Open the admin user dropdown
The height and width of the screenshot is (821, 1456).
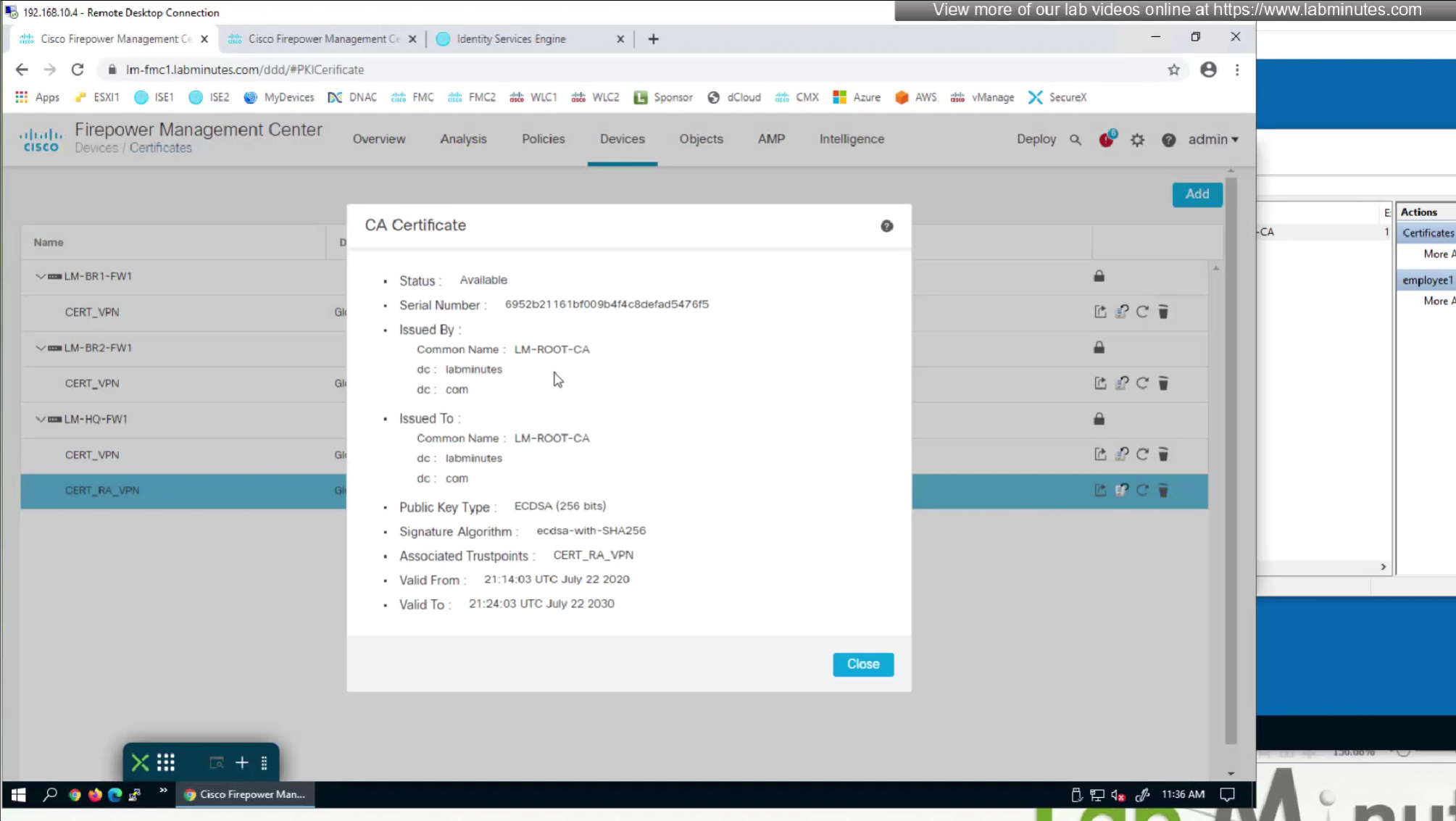pos(1212,139)
